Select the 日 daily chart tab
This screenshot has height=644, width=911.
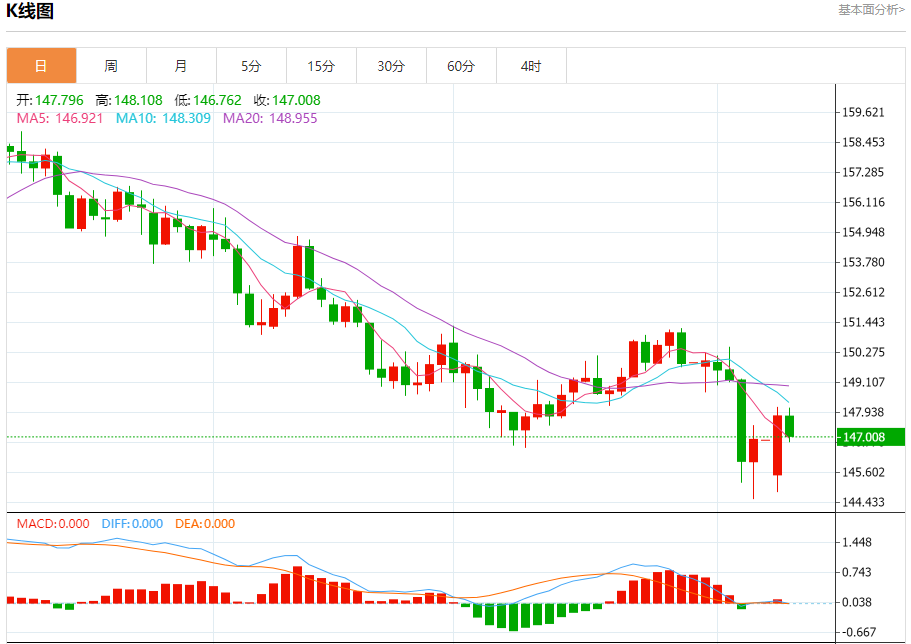click(41, 66)
